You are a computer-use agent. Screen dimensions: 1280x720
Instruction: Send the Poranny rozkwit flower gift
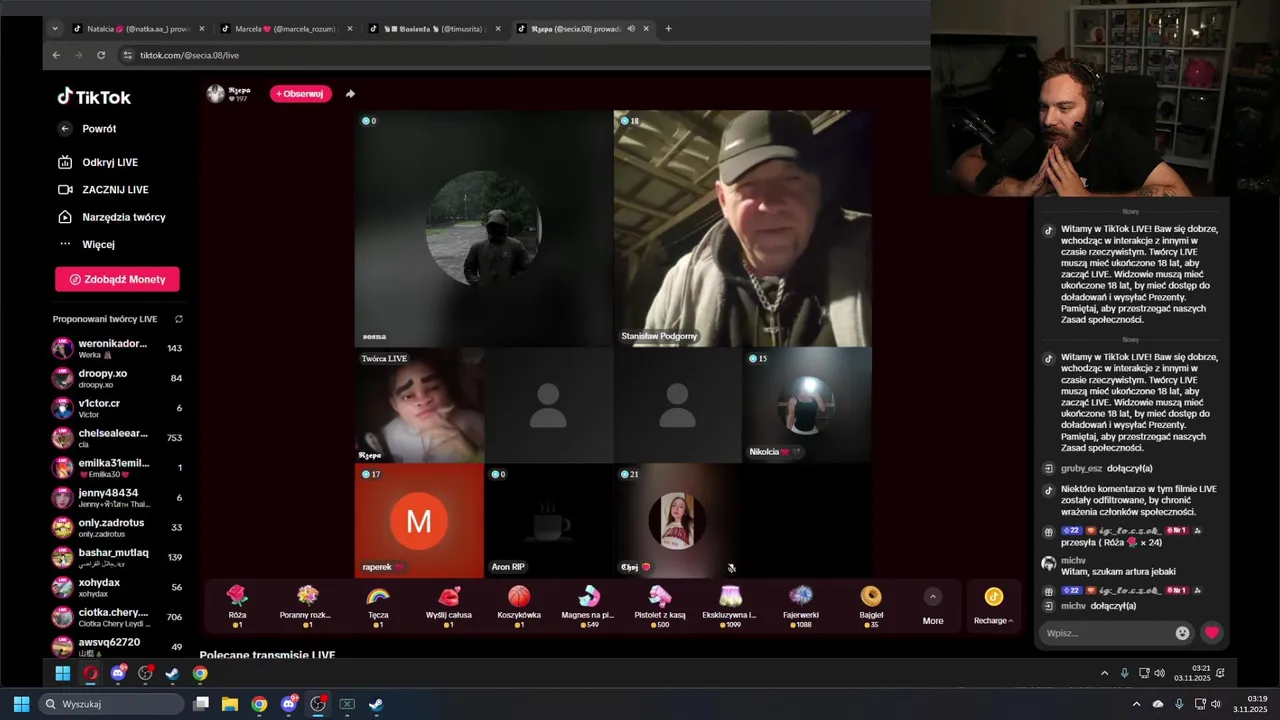pos(307,606)
